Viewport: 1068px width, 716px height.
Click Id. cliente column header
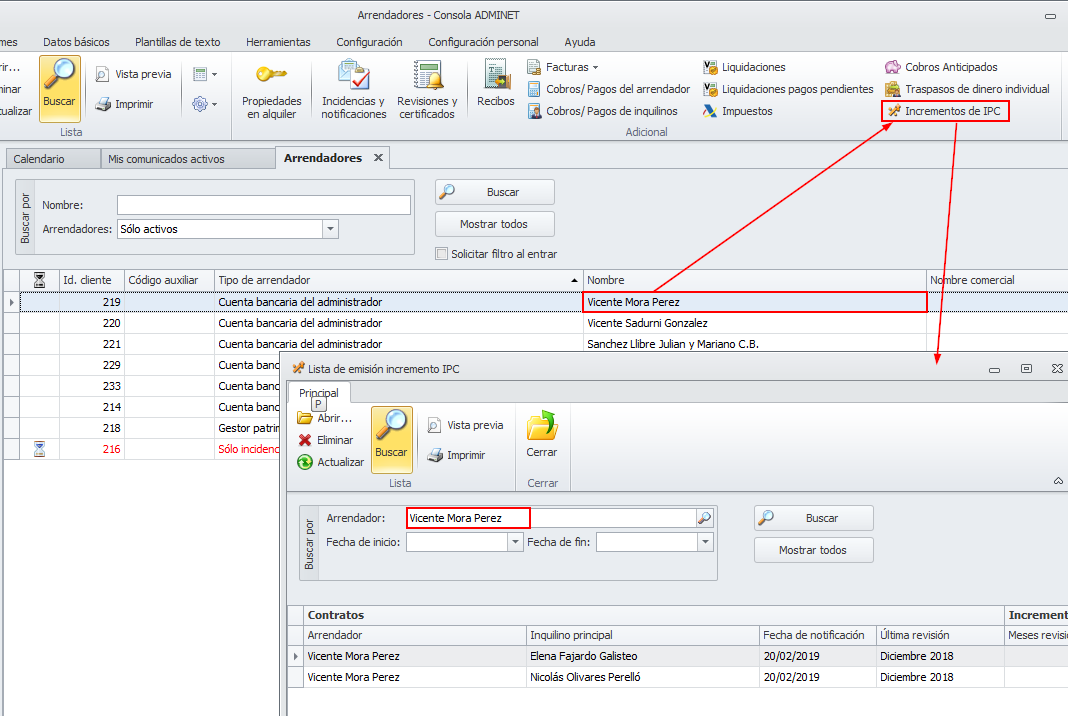click(91, 280)
